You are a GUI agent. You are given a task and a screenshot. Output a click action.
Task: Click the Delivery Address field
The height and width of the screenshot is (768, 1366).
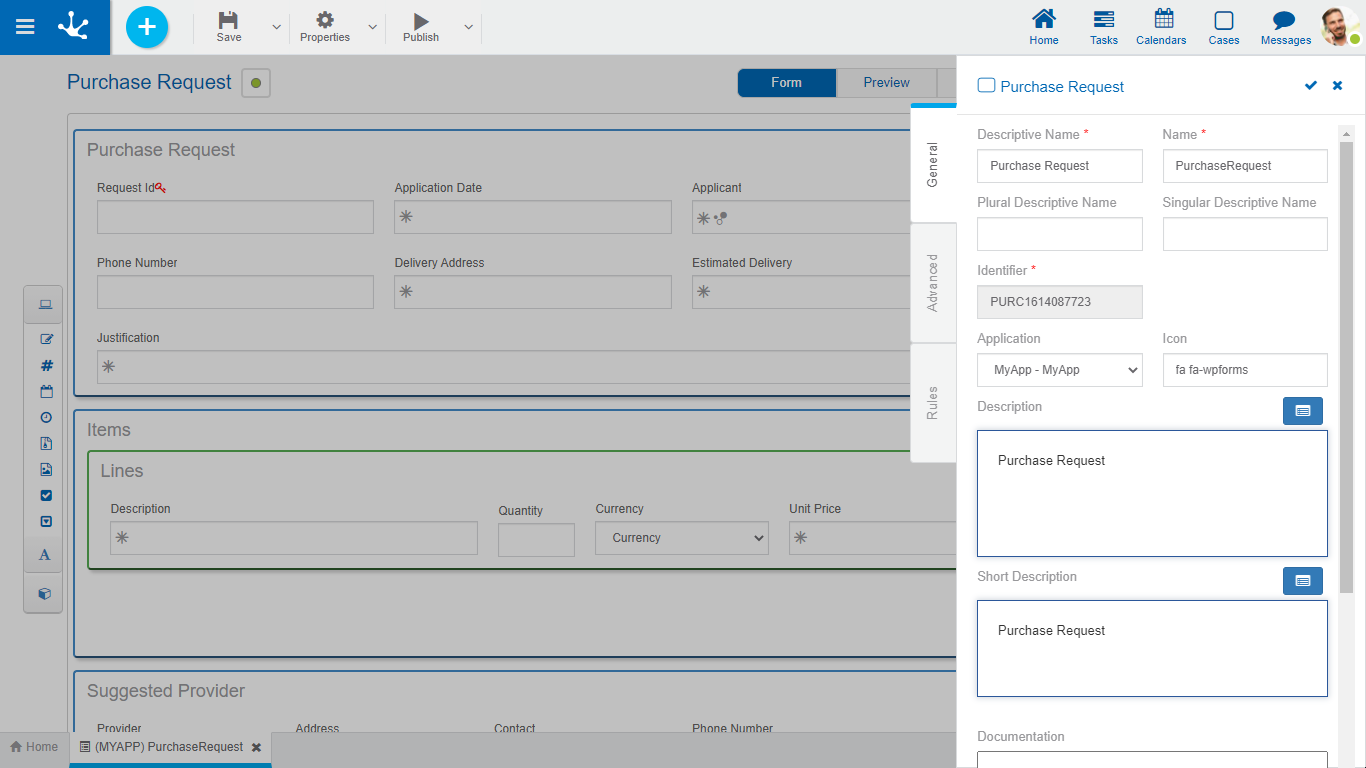click(x=533, y=292)
